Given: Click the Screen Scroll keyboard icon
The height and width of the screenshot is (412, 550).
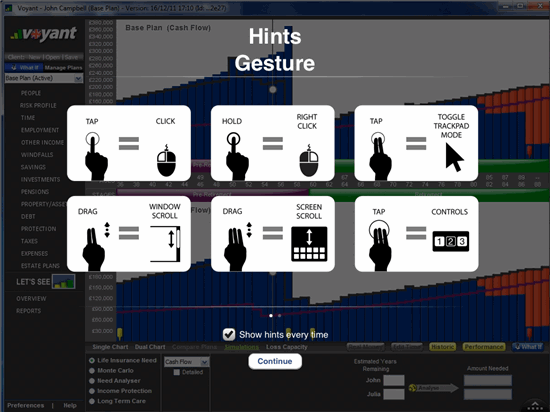Looking at the screenshot, I should pos(309,244).
